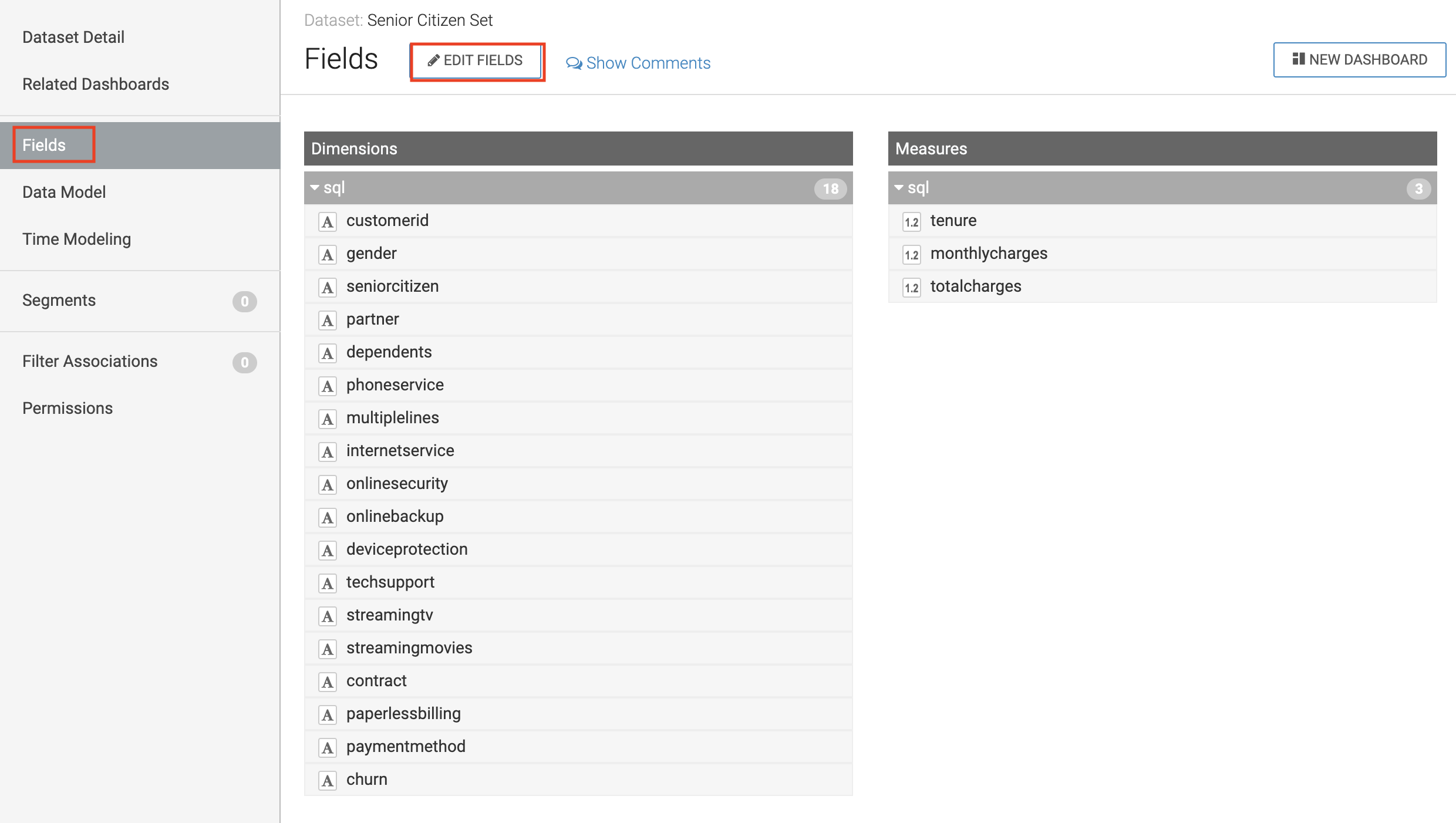
Task: Open Filter Associations page
Action: 90,361
